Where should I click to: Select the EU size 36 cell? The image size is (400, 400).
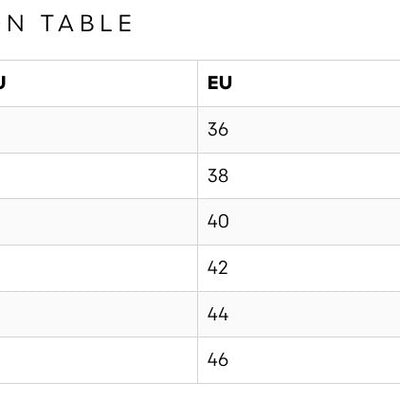[x=299, y=130]
